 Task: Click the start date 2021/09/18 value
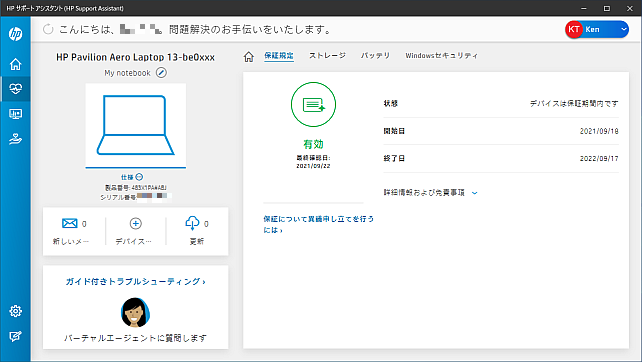pos(599,131)
